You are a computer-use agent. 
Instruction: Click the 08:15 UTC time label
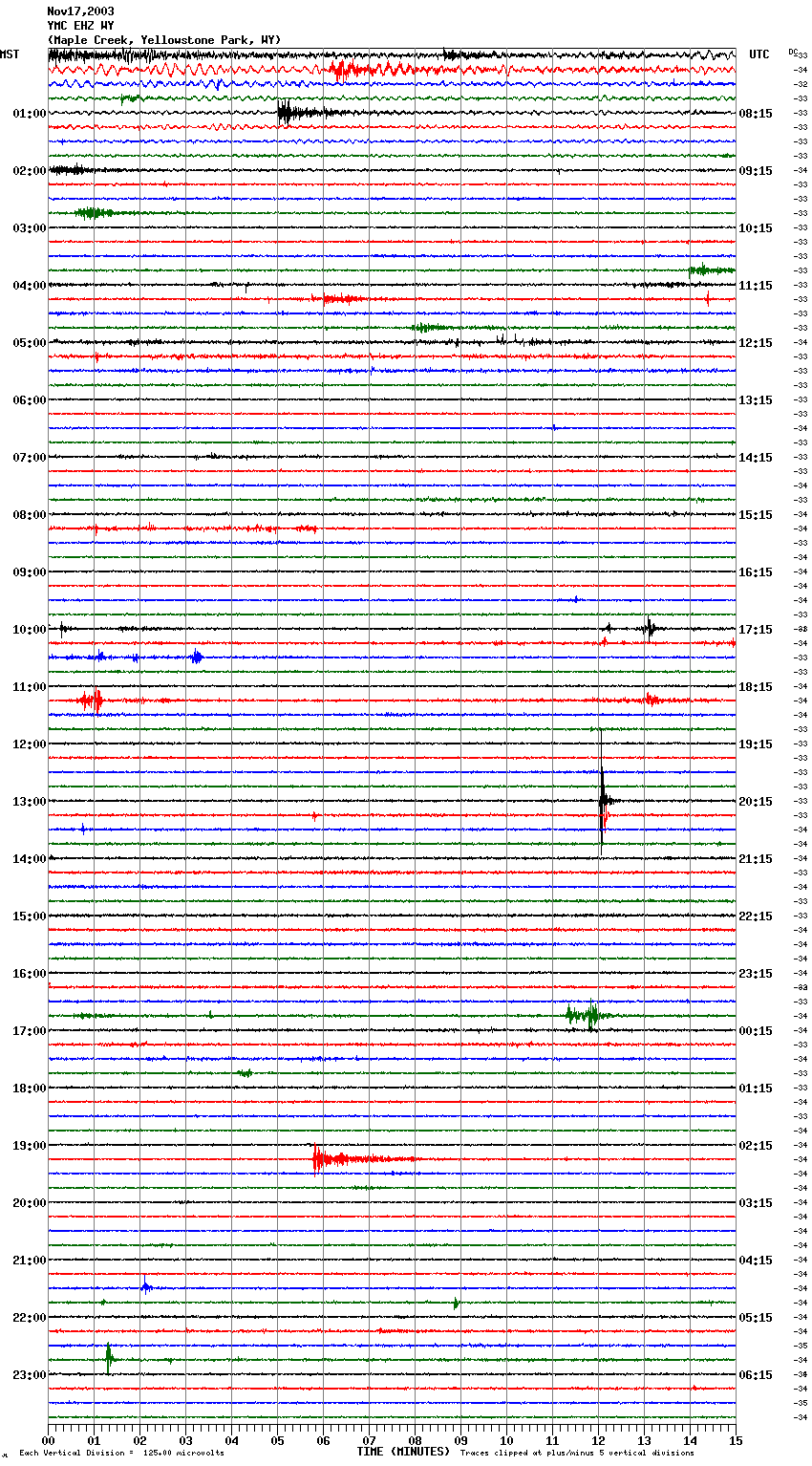(x=756, y=114)
